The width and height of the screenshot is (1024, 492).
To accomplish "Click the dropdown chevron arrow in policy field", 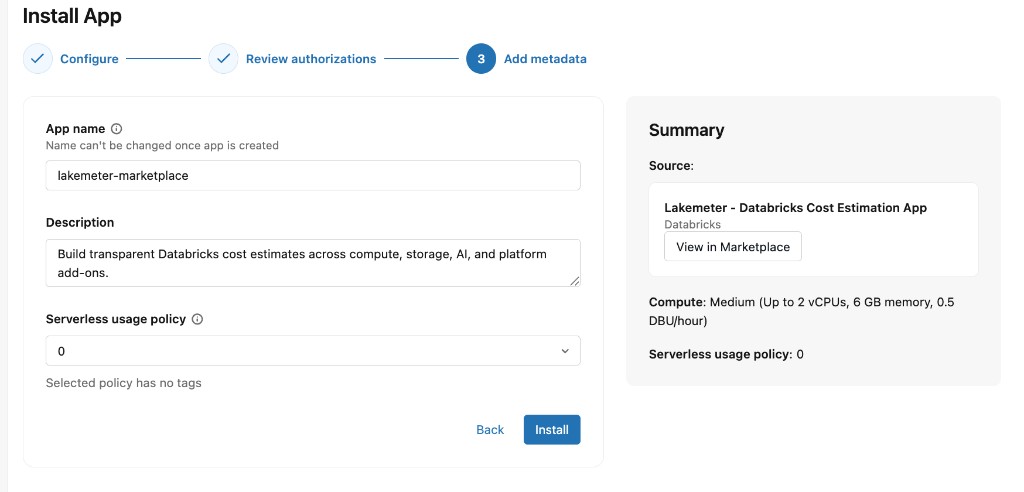I will pyautogui.click(x=565, y=352).
